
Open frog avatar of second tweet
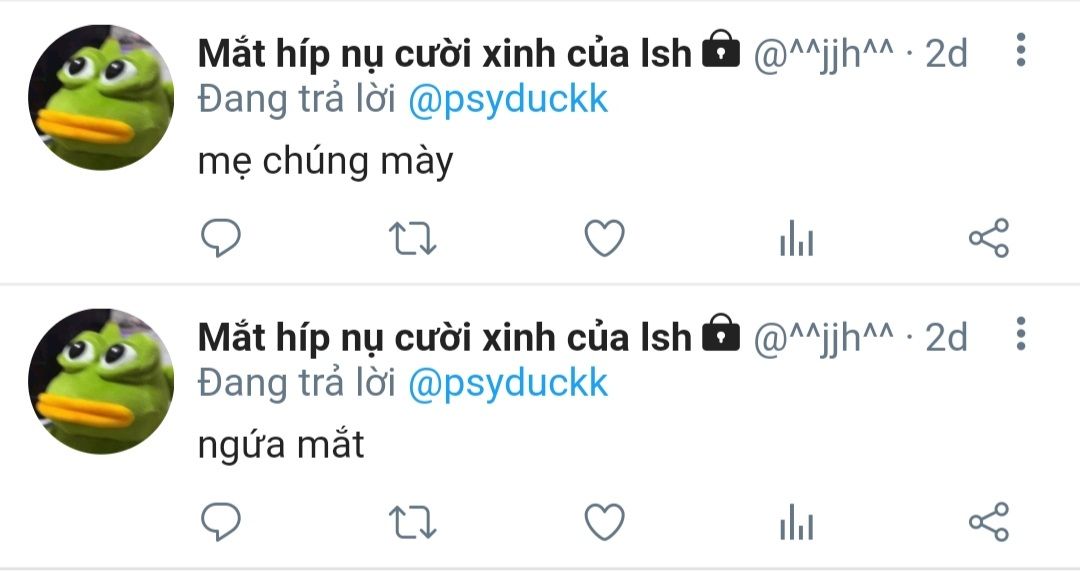pos(101,381)
